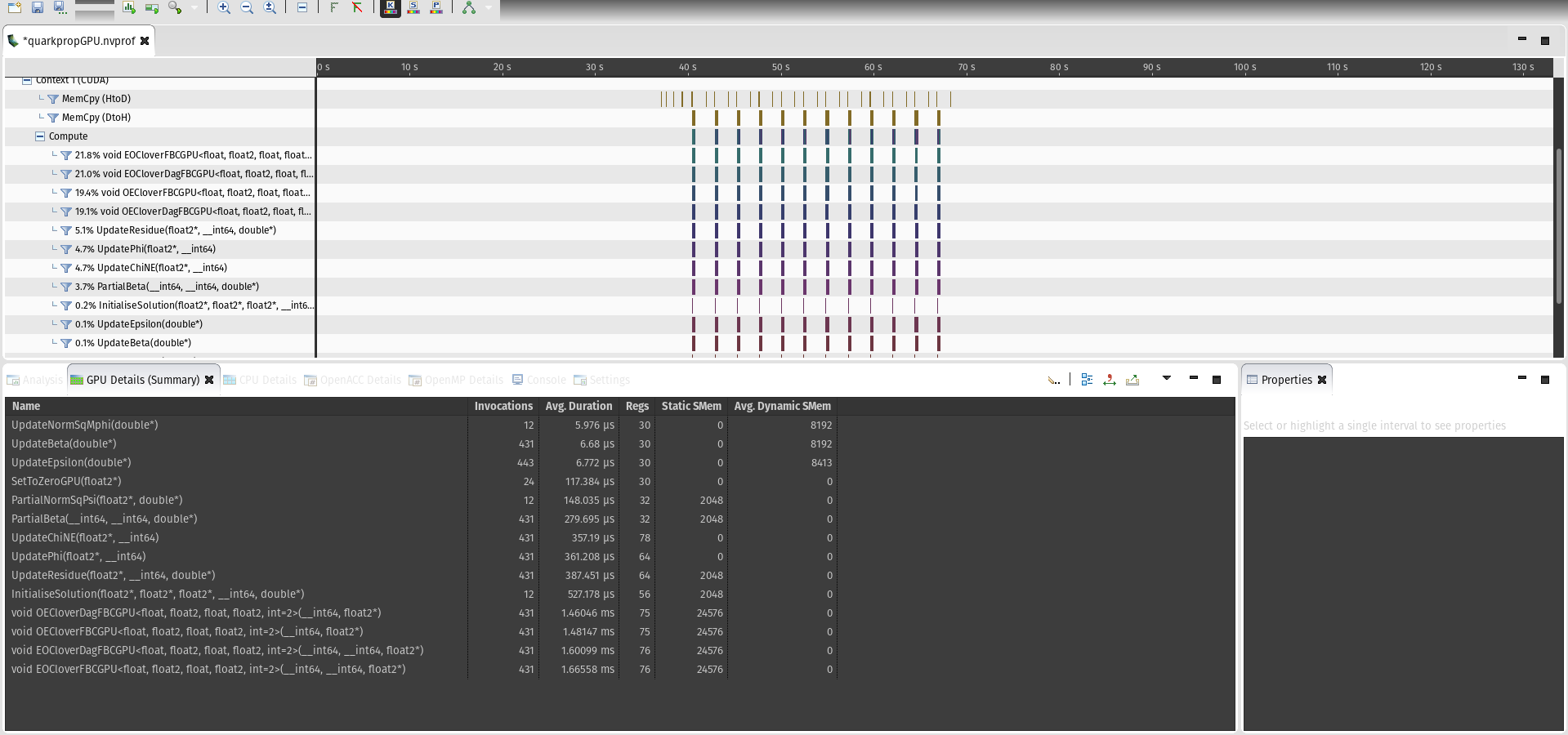The height and width of the screenshot is (735, 1568).
Task: Open the Settings tab
Action: pyautogui.click(x=601, y=380)
